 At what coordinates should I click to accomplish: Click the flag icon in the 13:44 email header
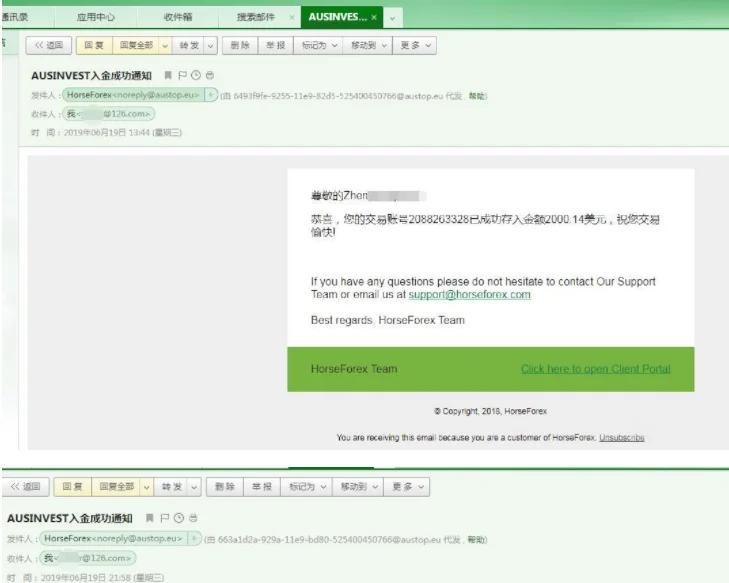coord(182,75)
